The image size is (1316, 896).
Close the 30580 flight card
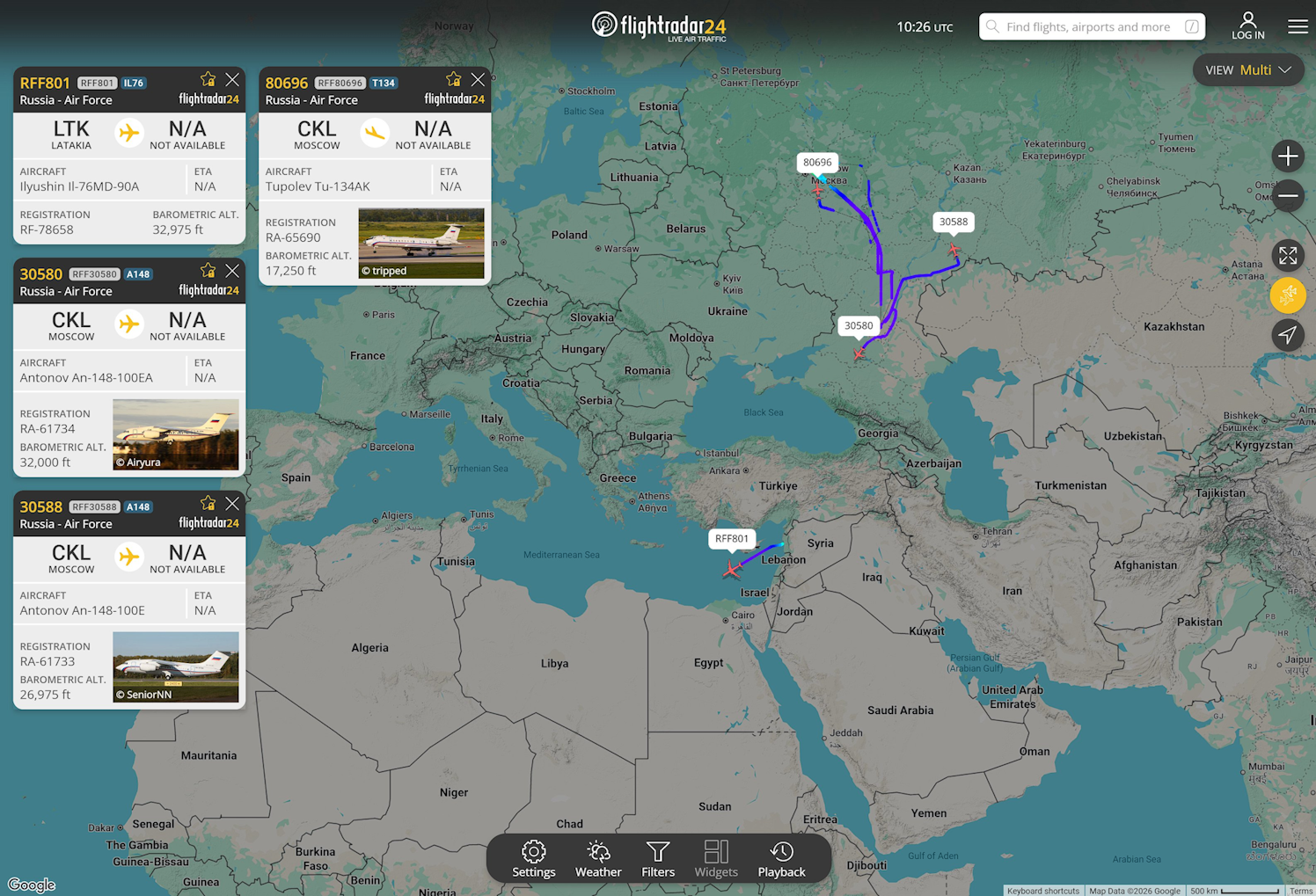tap(232, 270)
